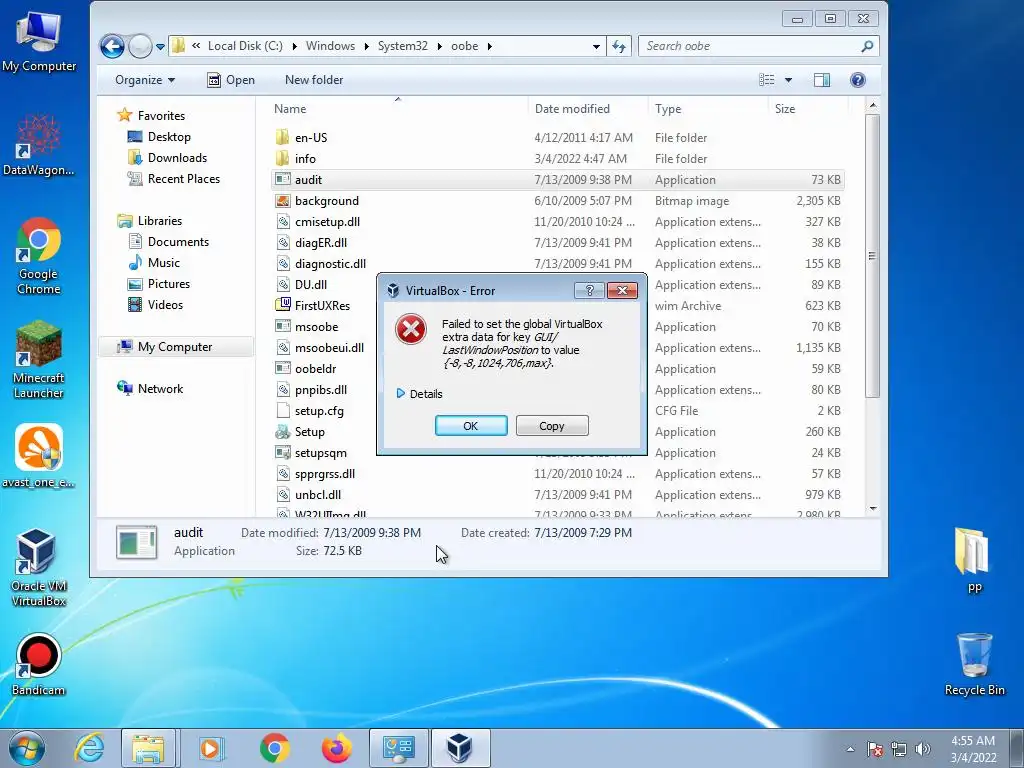Select the info folder
1024x768 pixels.
point(557,159)
